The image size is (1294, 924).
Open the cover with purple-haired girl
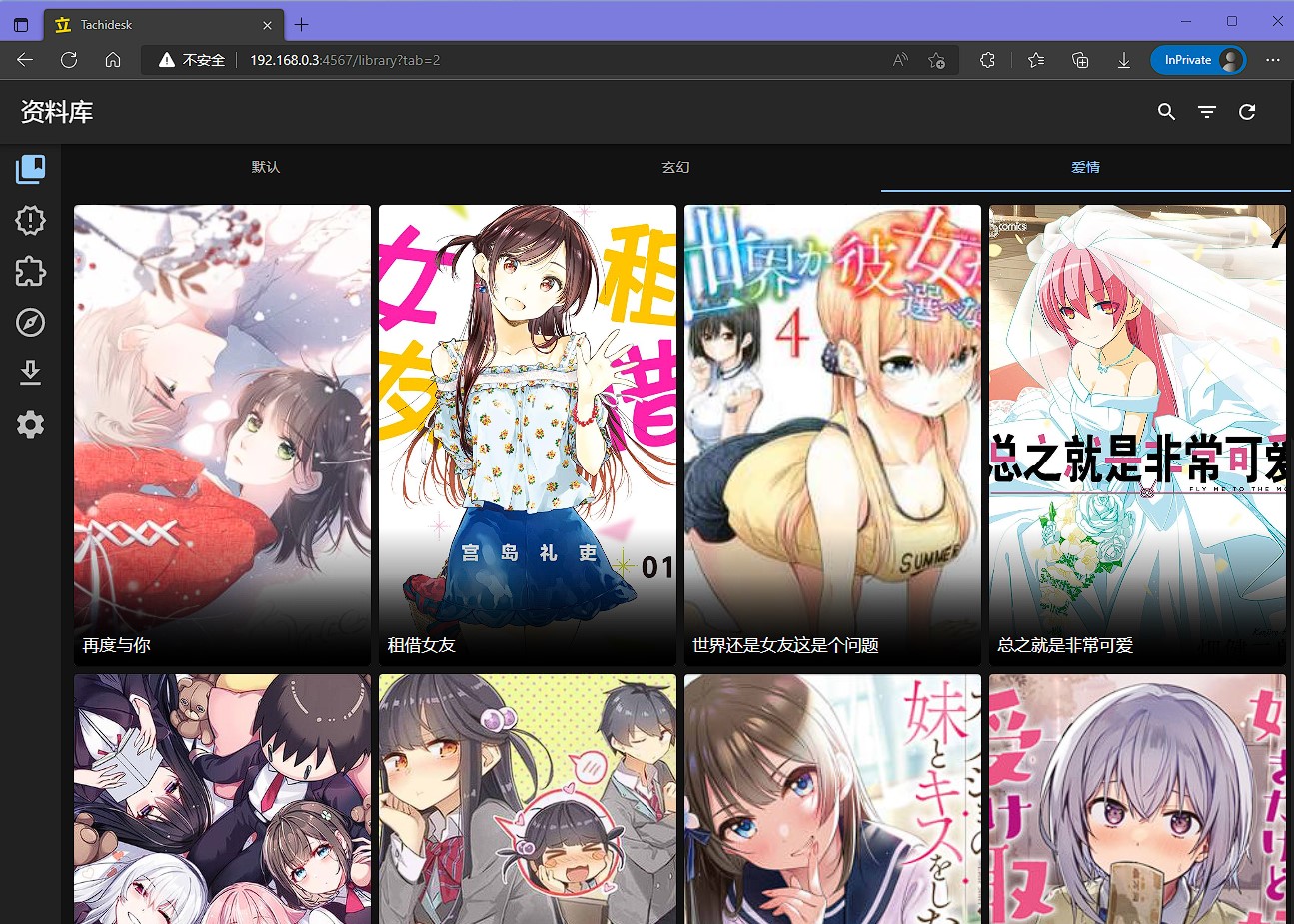(1137, 799)
